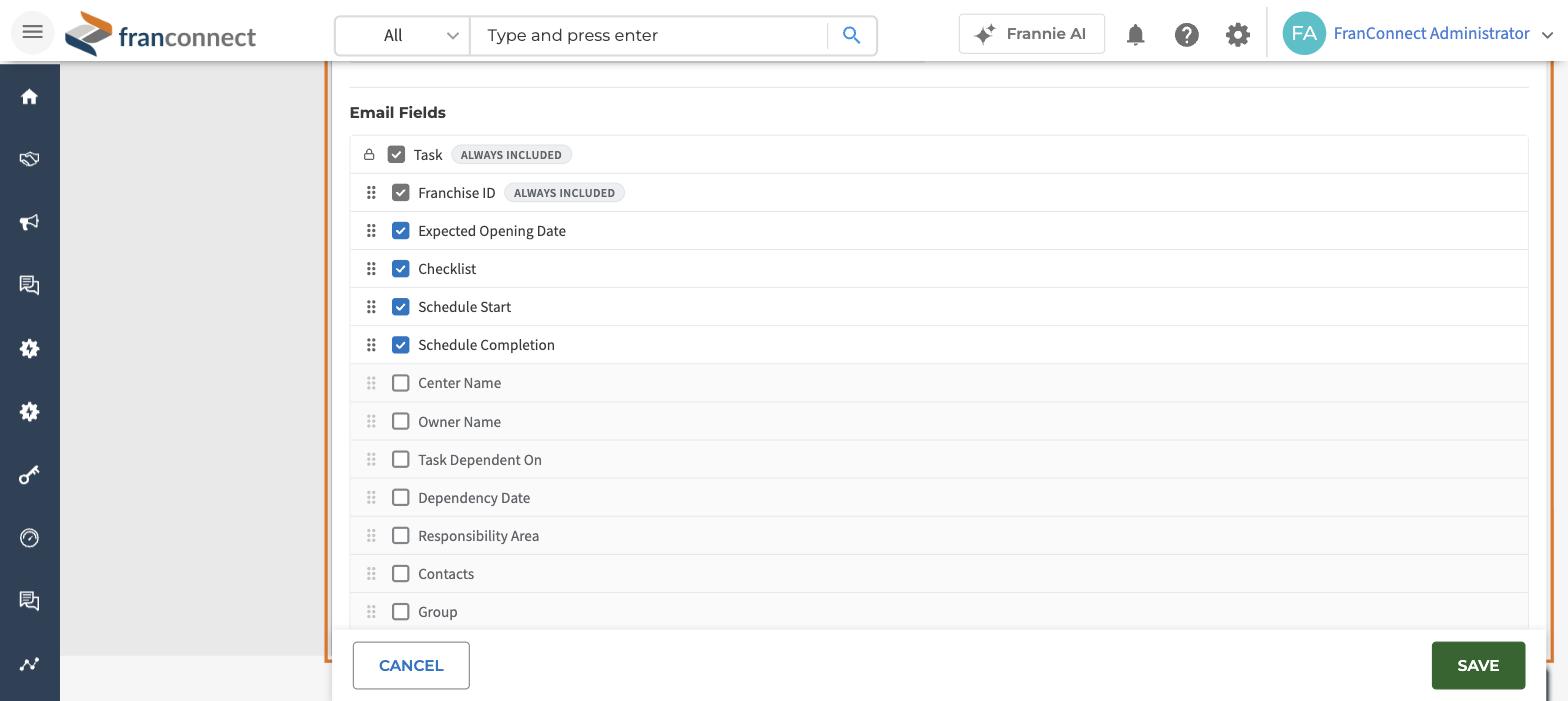
Task: Open the All search scope dropdown
Action: pyautogui.click(x=403, y=35)
